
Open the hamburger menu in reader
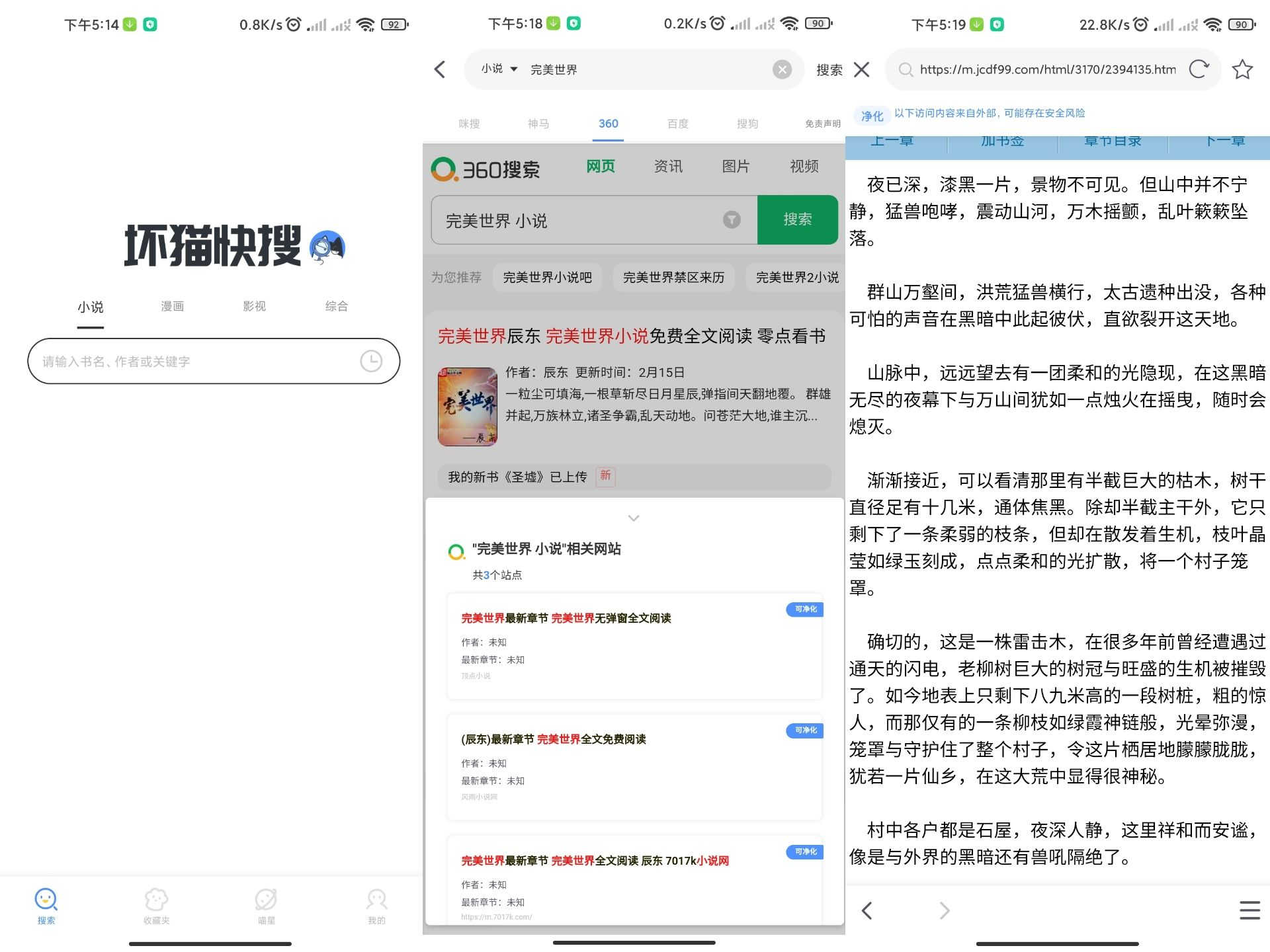[1249, 910]
